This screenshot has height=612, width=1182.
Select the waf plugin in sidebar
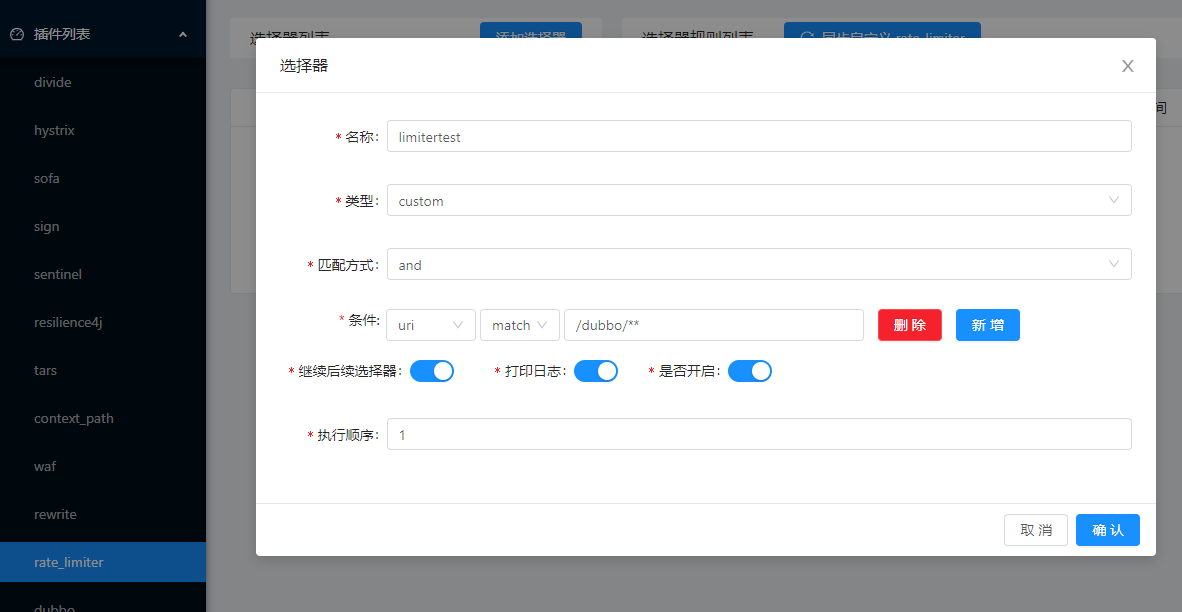(x=45, y=466)
